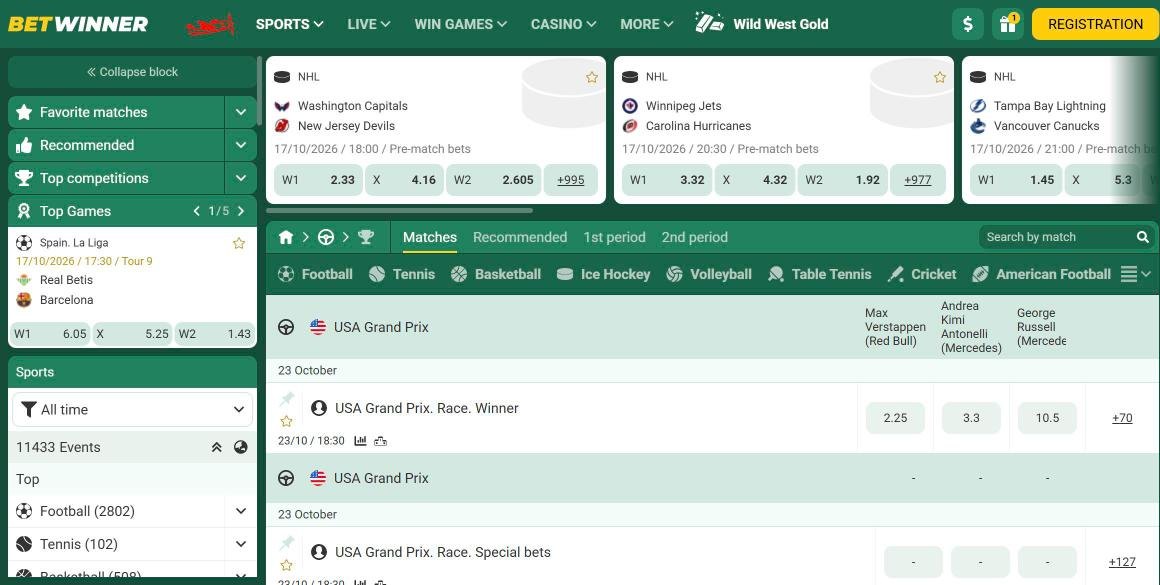Image resolution: width=1160 pixels, height=585 pixels.
Task: Open the red promo plane icon
Action: pos(211,25)
